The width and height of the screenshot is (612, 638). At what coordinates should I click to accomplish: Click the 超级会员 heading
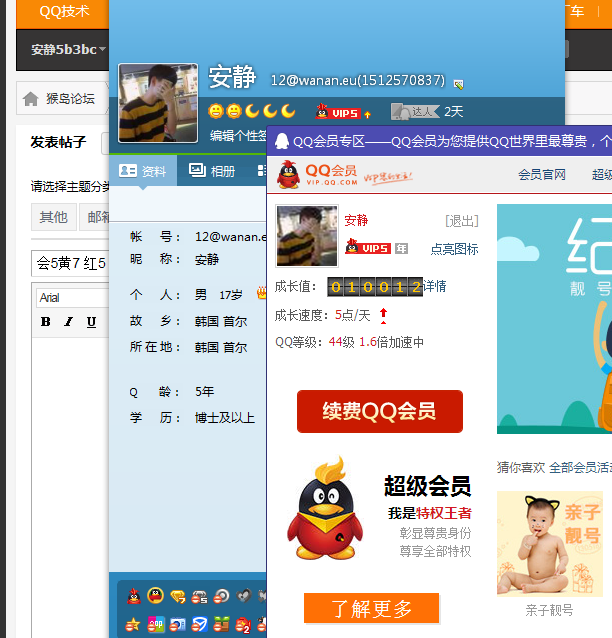pyautogui.click(x=428, y=486)
